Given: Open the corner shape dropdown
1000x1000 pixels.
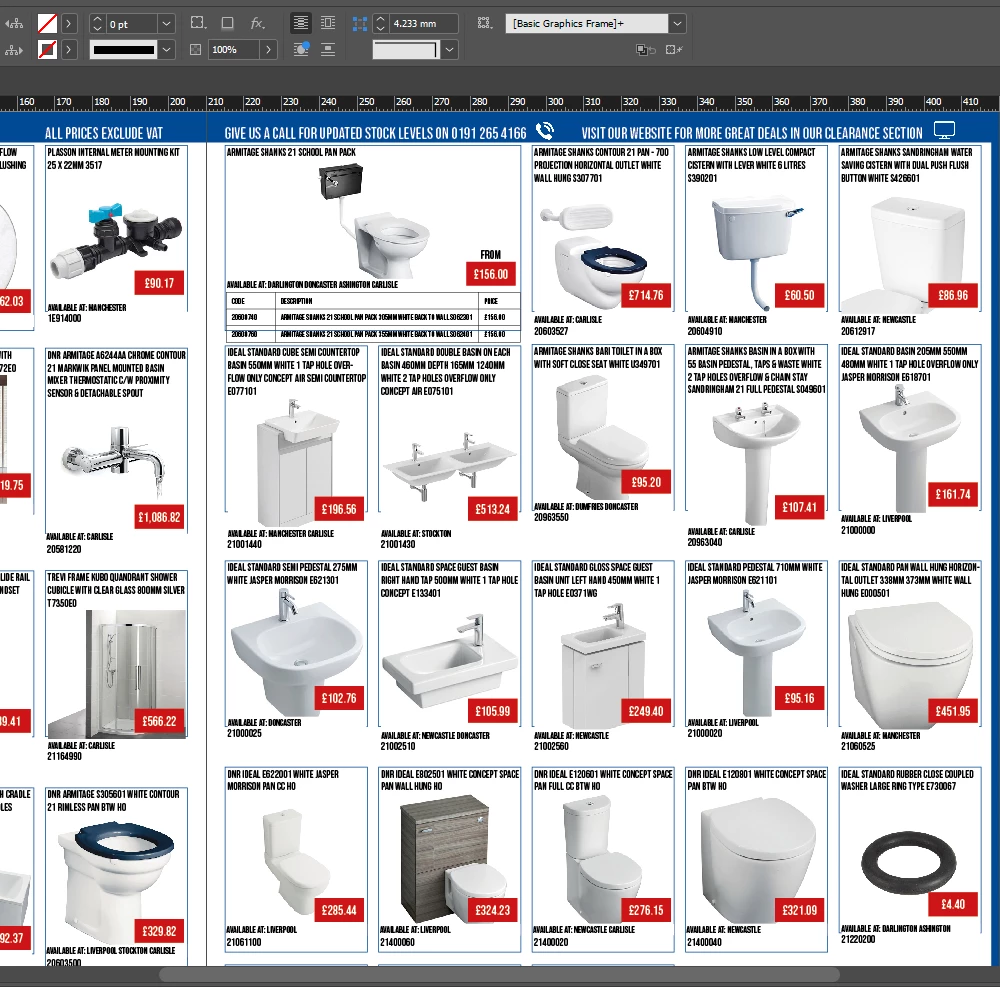Looking at the screenshot, I should 450,50.
